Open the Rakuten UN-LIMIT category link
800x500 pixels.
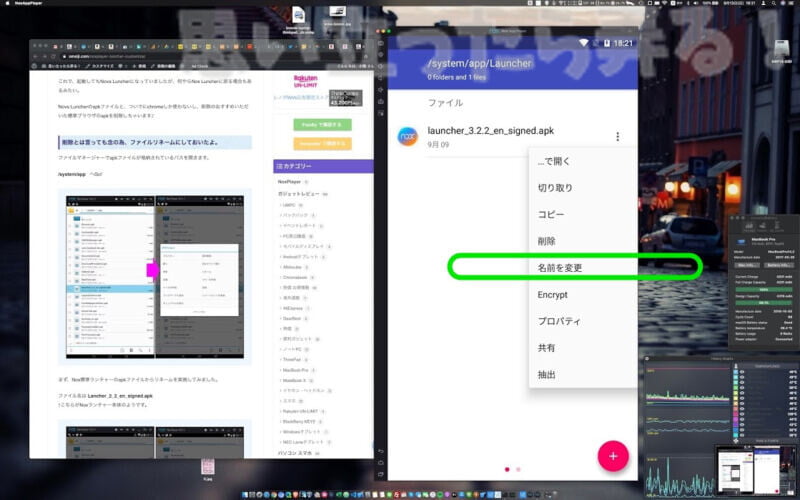tap(300, 411)
